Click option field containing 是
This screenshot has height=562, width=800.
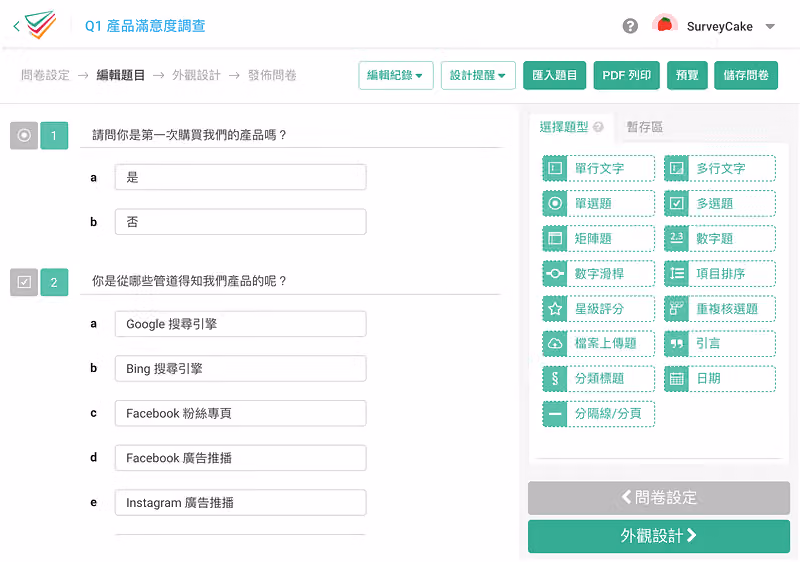click(x=240, y=177)
